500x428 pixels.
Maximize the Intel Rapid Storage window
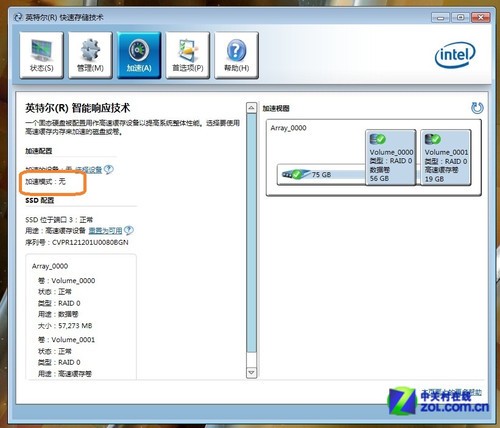pos(461,17)
